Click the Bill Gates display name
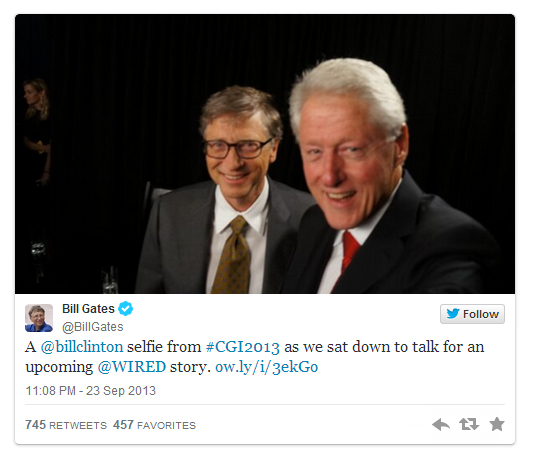534x458 pixels. 88,309
